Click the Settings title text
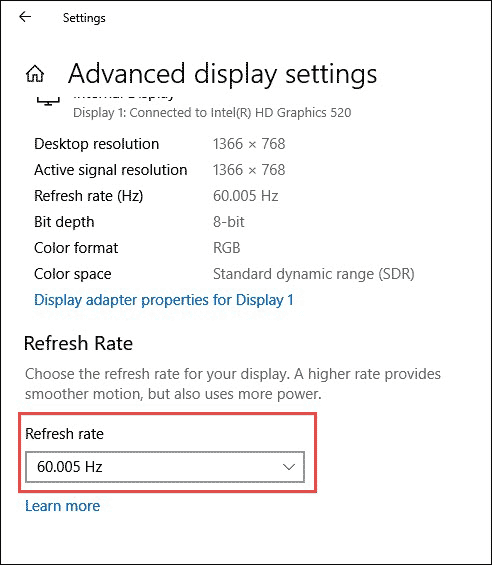 coord(84,18)
